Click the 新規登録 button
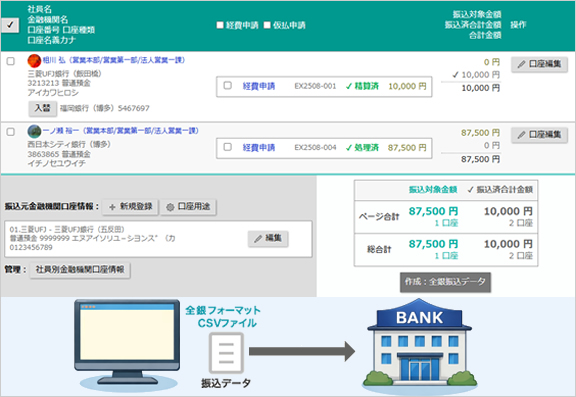Screen dimensions: 576x397 pos(130,207)
